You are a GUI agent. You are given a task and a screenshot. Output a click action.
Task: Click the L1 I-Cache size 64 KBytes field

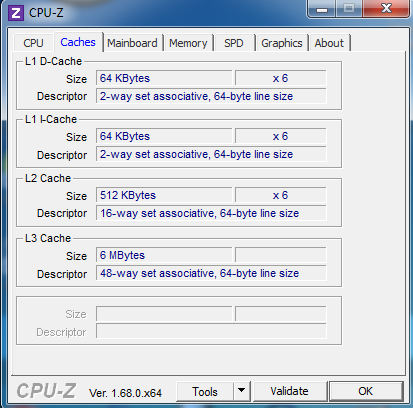pyautogui.click(x=164, y=136)
